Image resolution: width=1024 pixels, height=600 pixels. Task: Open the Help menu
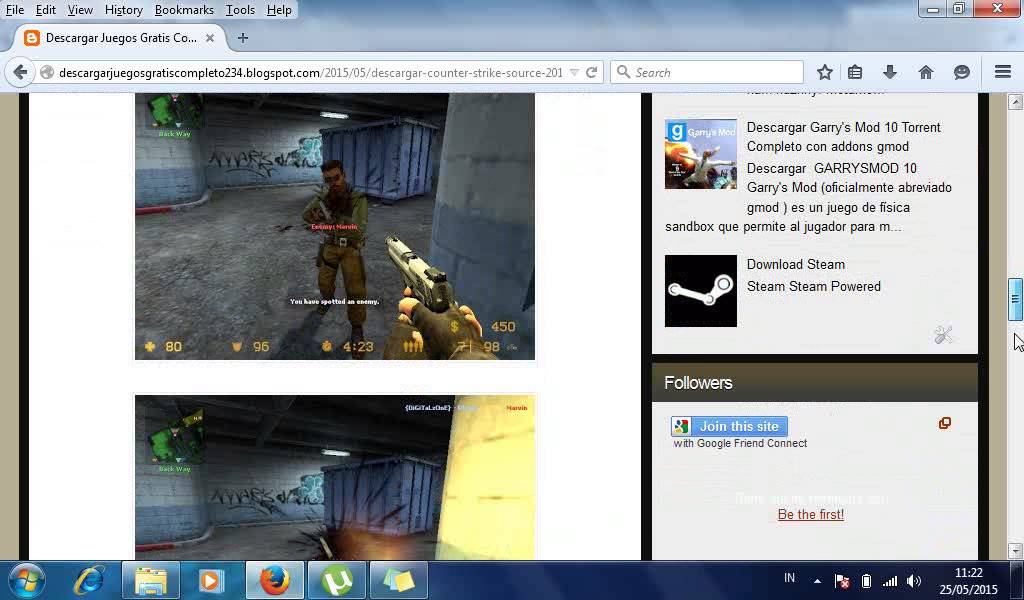[x=279, y=10]
